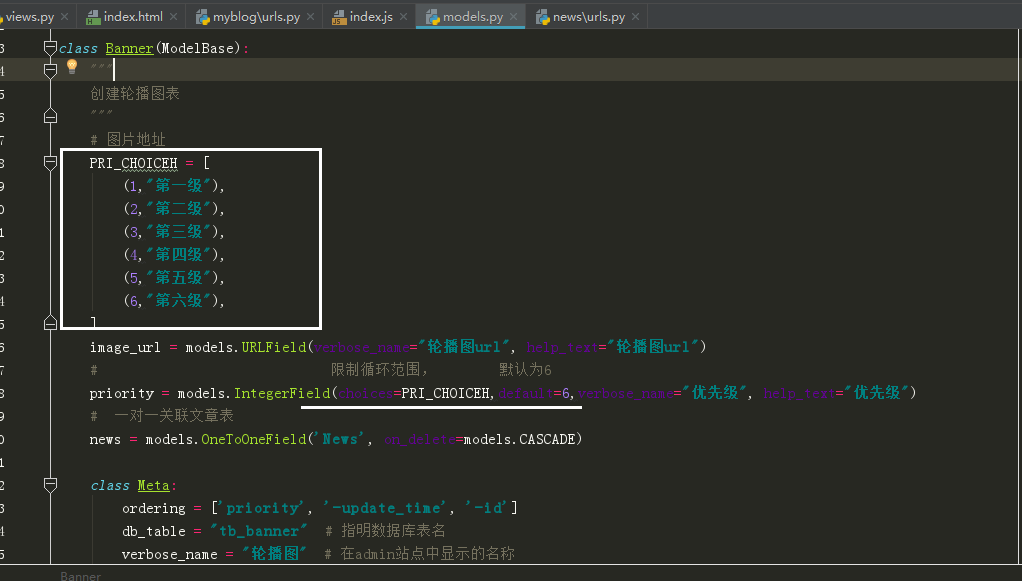Close the index.html tab
1022x581 pixels.
(x=173, y=17)
